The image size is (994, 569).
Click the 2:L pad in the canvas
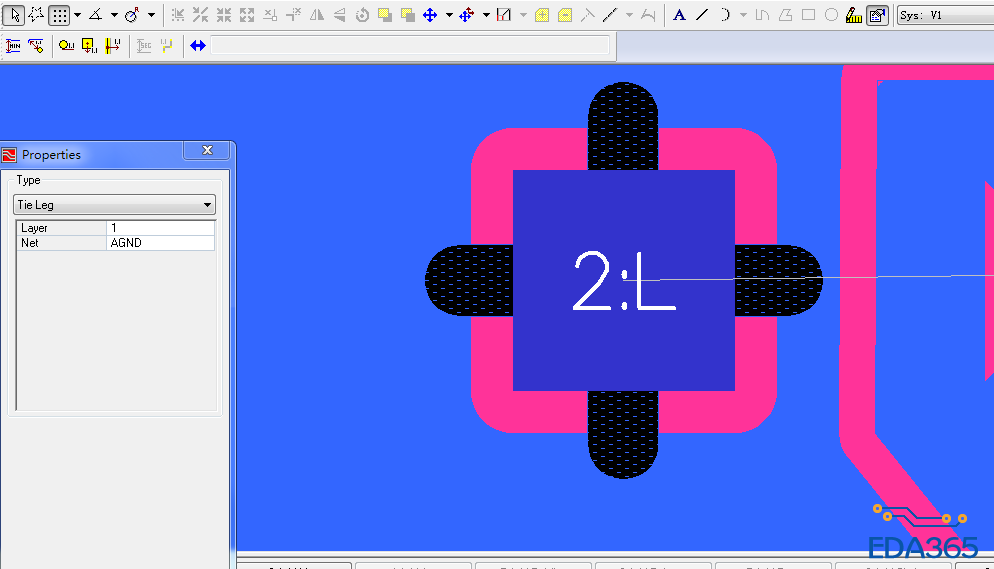[x=623, y=280]
